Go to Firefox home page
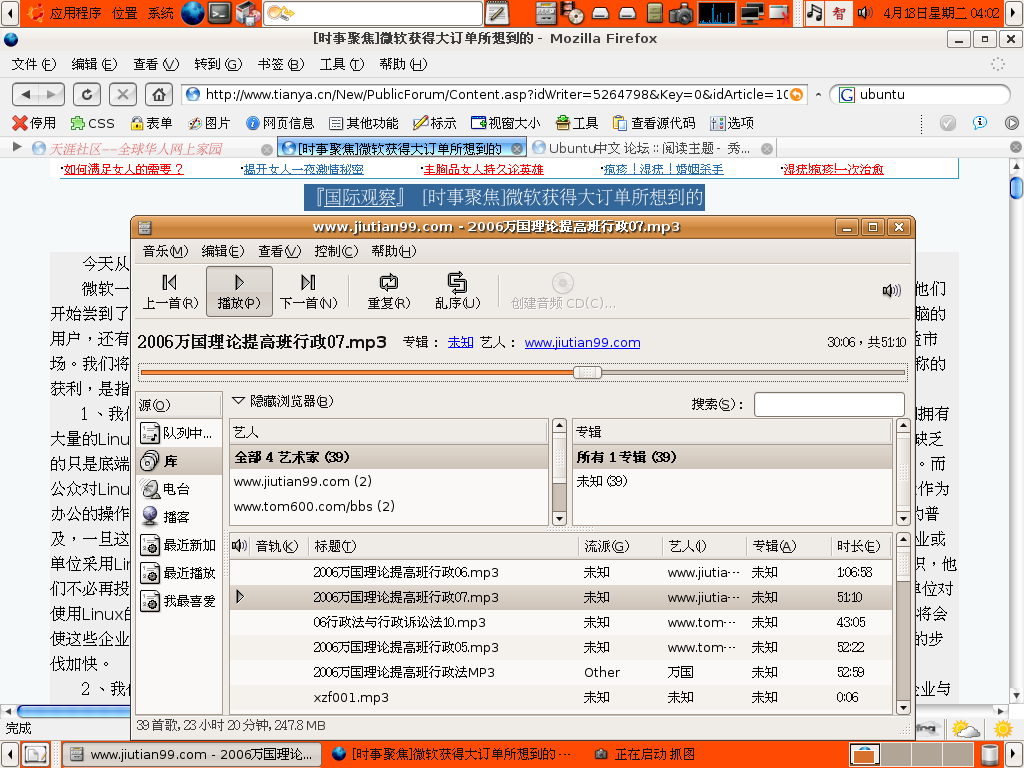Viewport: 1024px width, 768px height. [159, 95]
